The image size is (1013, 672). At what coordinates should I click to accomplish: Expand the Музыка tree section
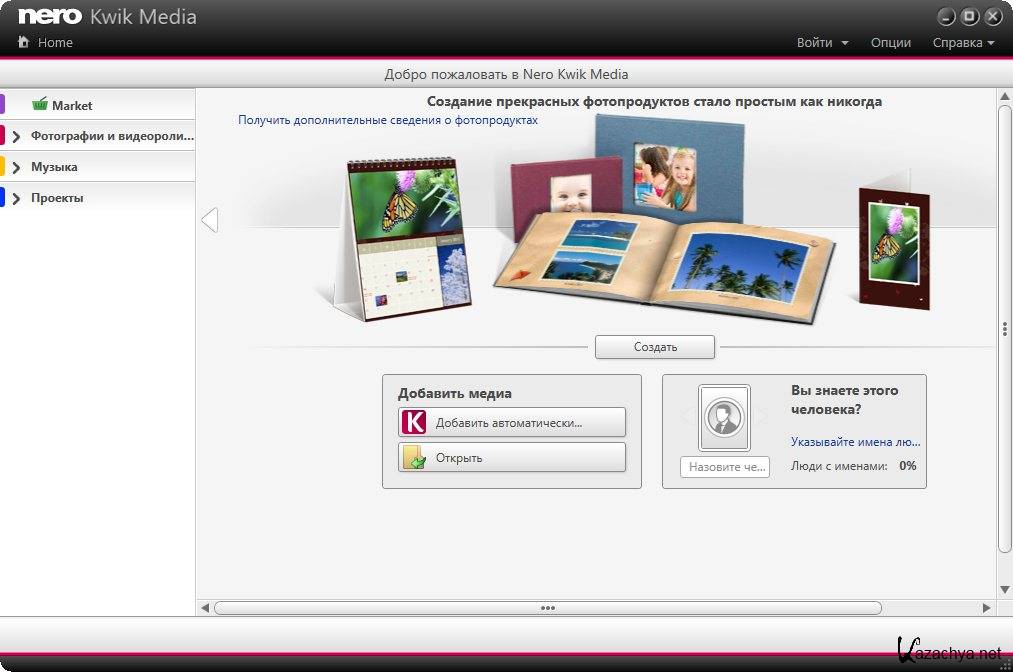pos(16,167)
